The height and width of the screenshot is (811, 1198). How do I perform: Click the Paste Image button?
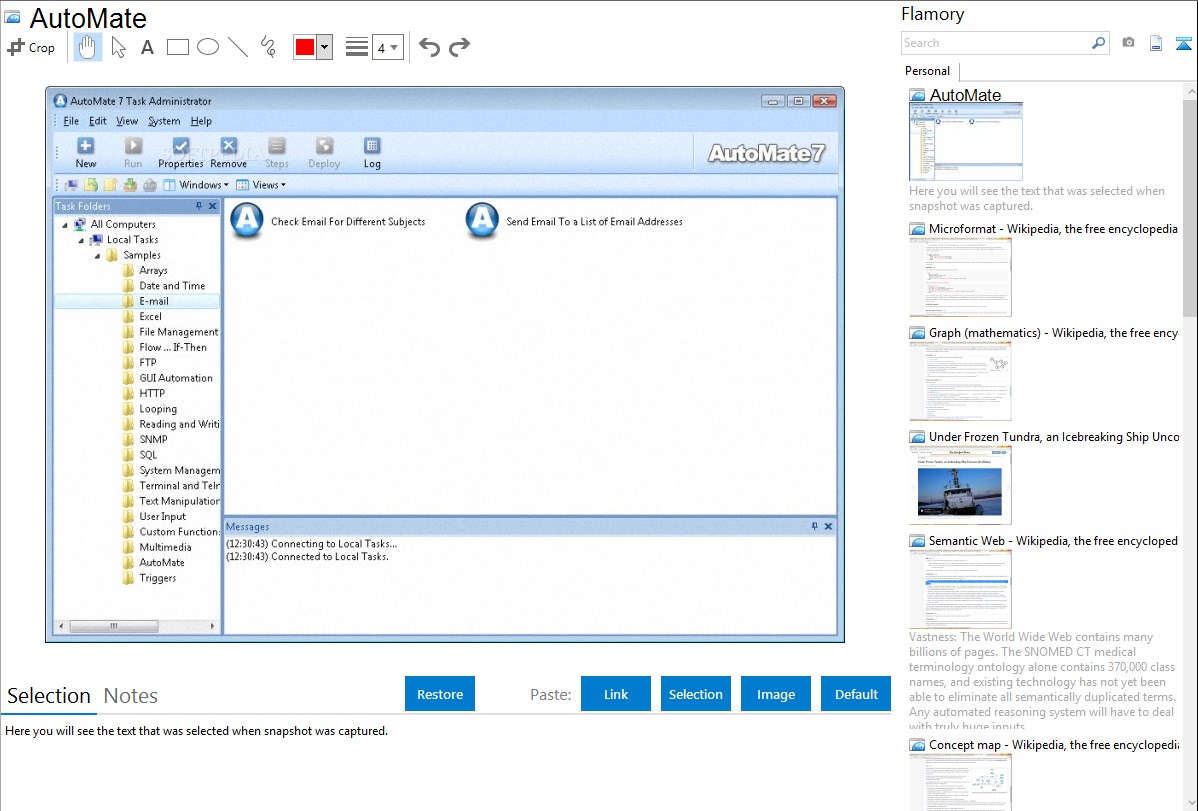[775, 694]
